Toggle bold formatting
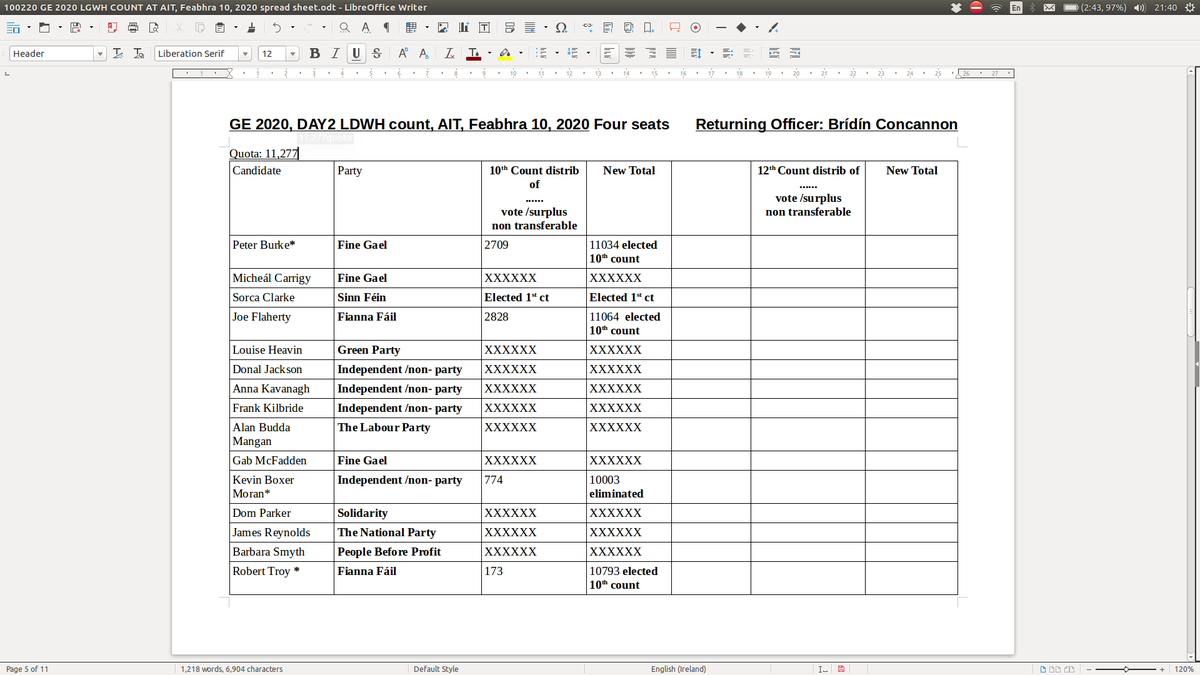This screenshot has height=675, width=1200. (315, 53)
